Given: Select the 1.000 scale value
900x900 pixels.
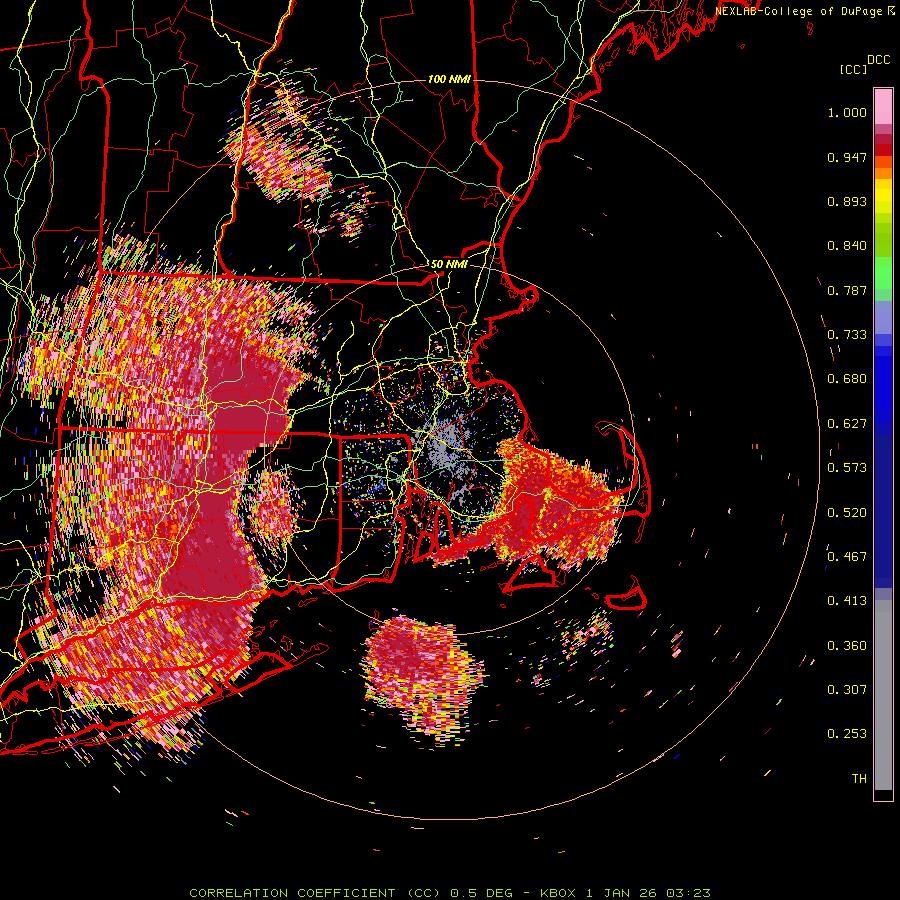Looking at the screenshot, I should pos(847,112).
